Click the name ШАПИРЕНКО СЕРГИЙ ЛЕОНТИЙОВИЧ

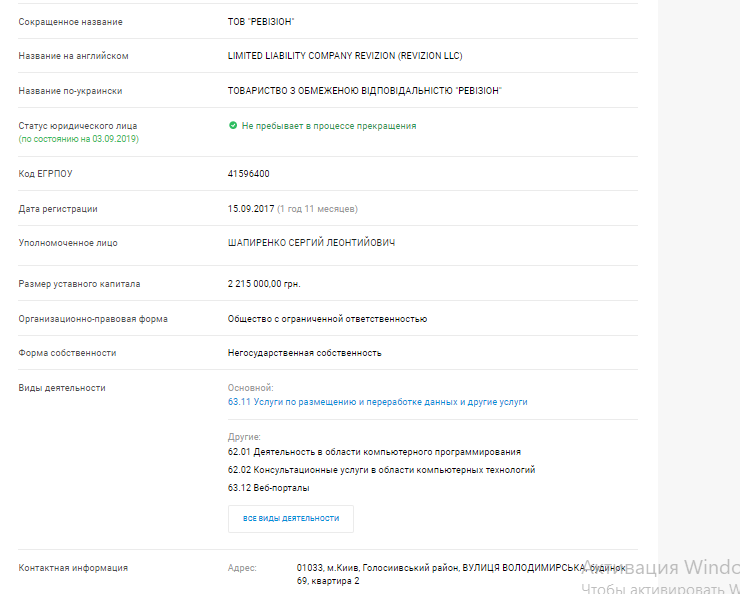tap(311, 243)
